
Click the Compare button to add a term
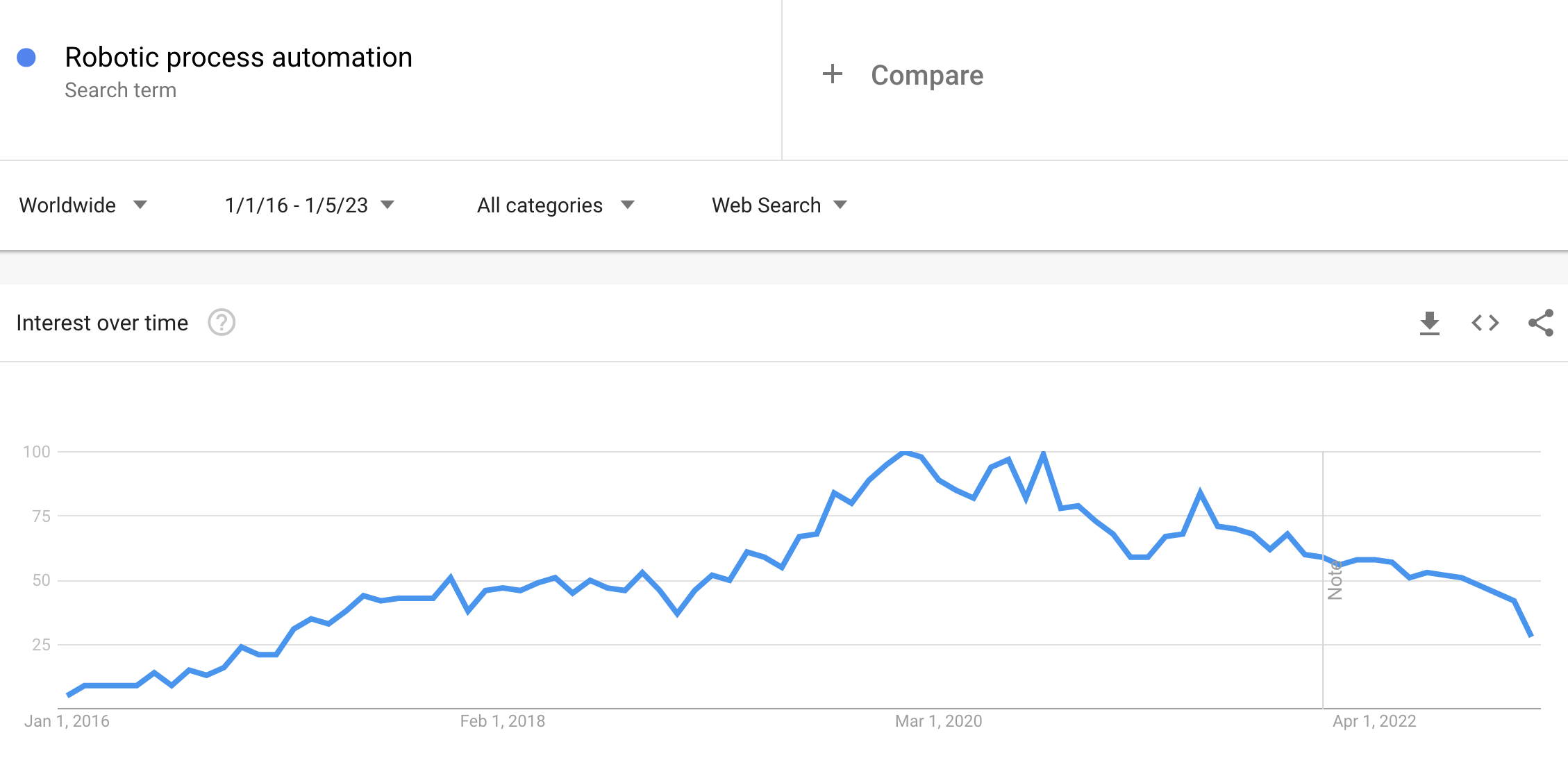tap(926, 75)
